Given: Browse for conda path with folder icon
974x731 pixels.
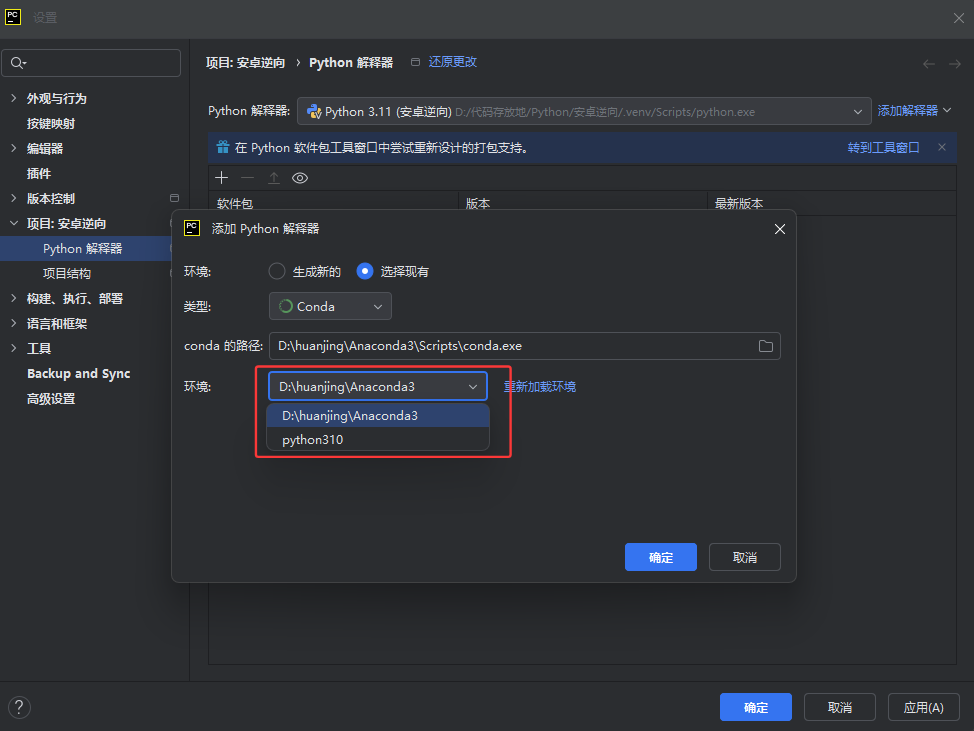Looking at the screenshot, I should pos(766,346).
